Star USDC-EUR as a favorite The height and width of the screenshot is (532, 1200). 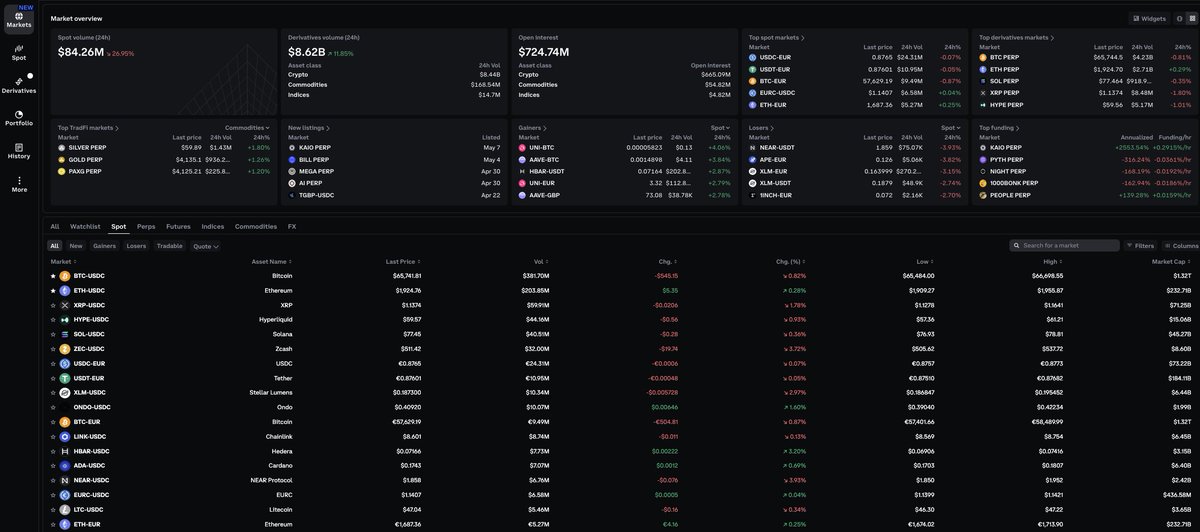click(x=53, y=363)
